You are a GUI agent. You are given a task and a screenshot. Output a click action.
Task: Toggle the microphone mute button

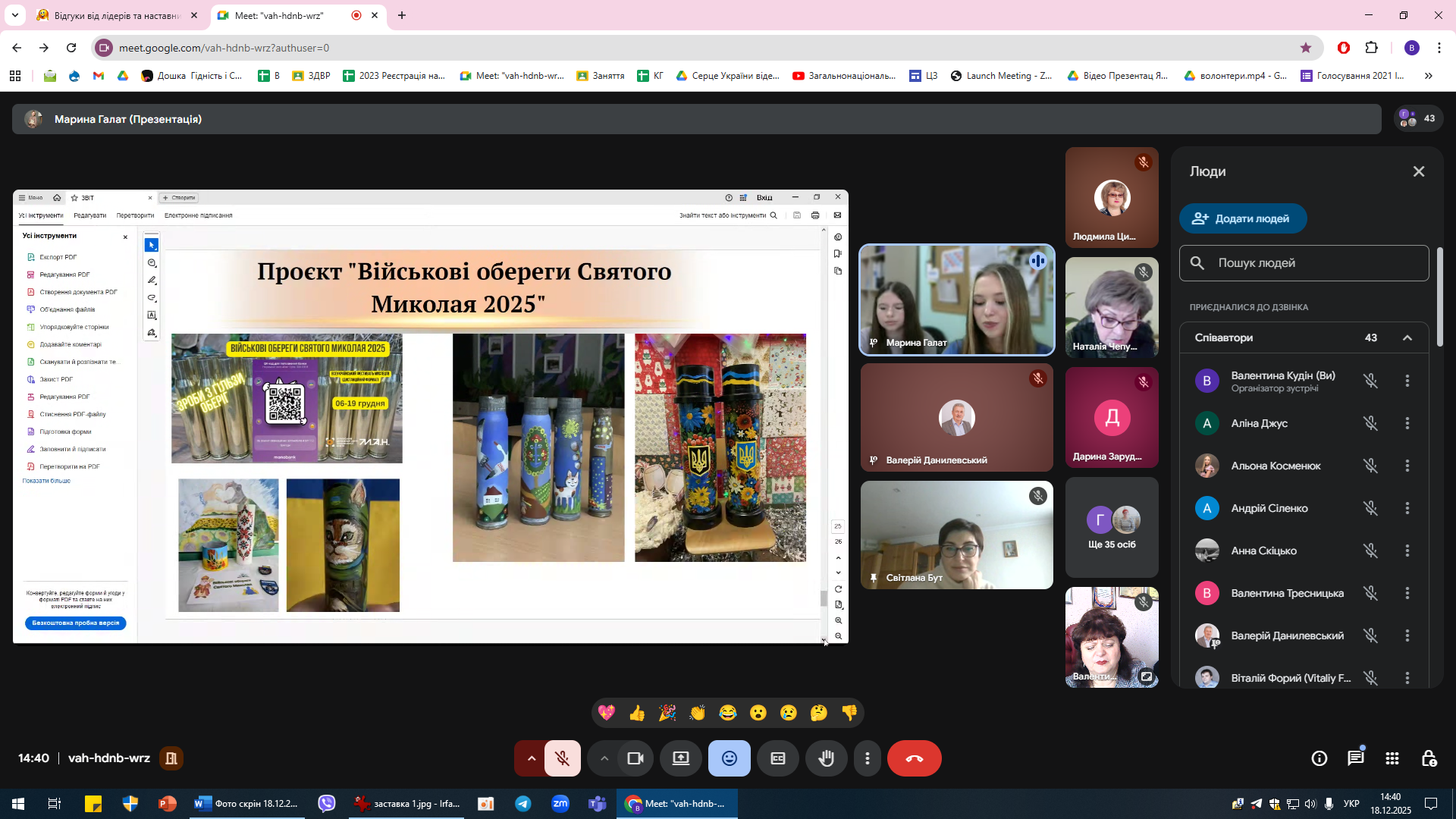tap(562, 758)
